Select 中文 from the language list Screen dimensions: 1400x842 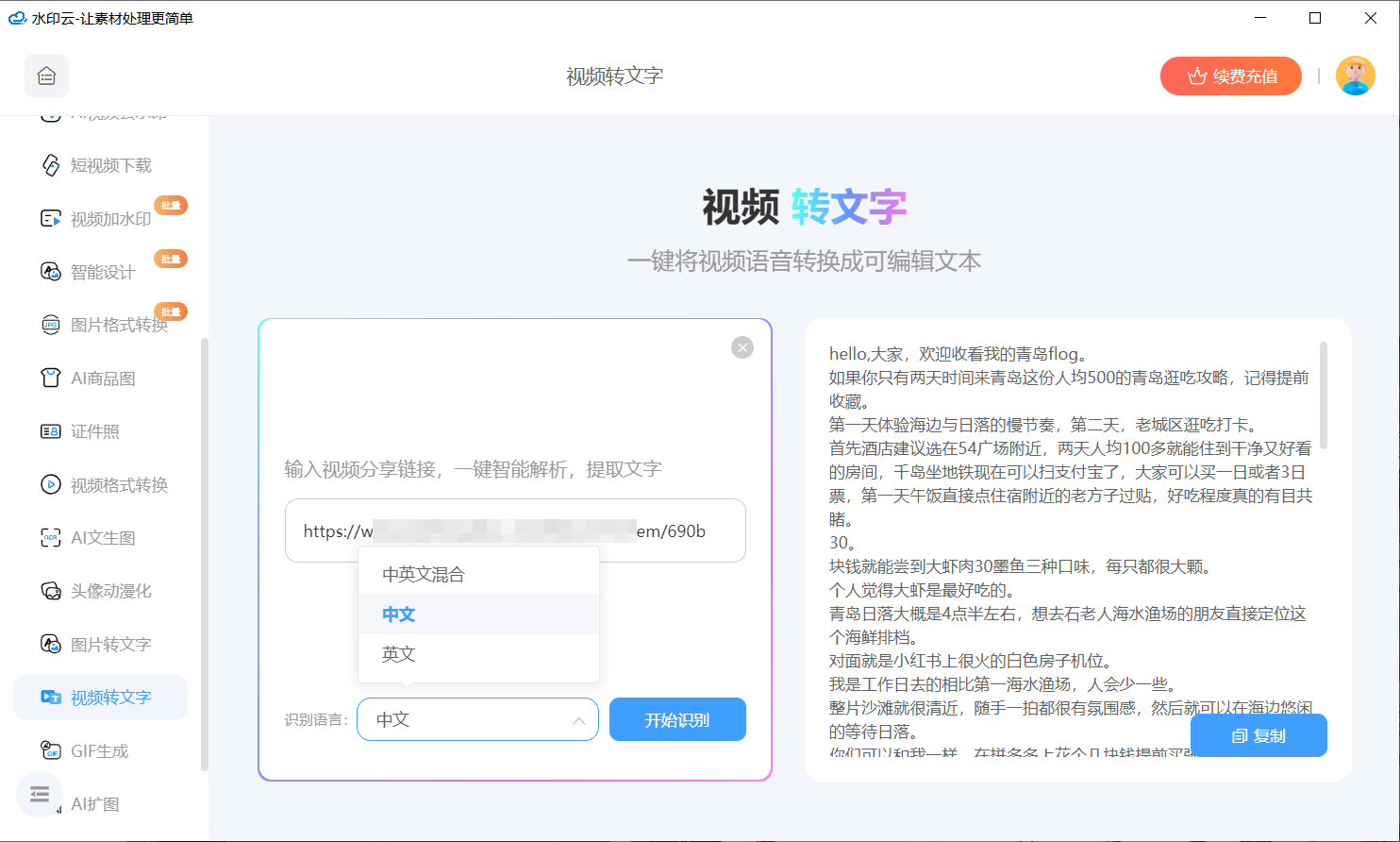tap(397, 614)
